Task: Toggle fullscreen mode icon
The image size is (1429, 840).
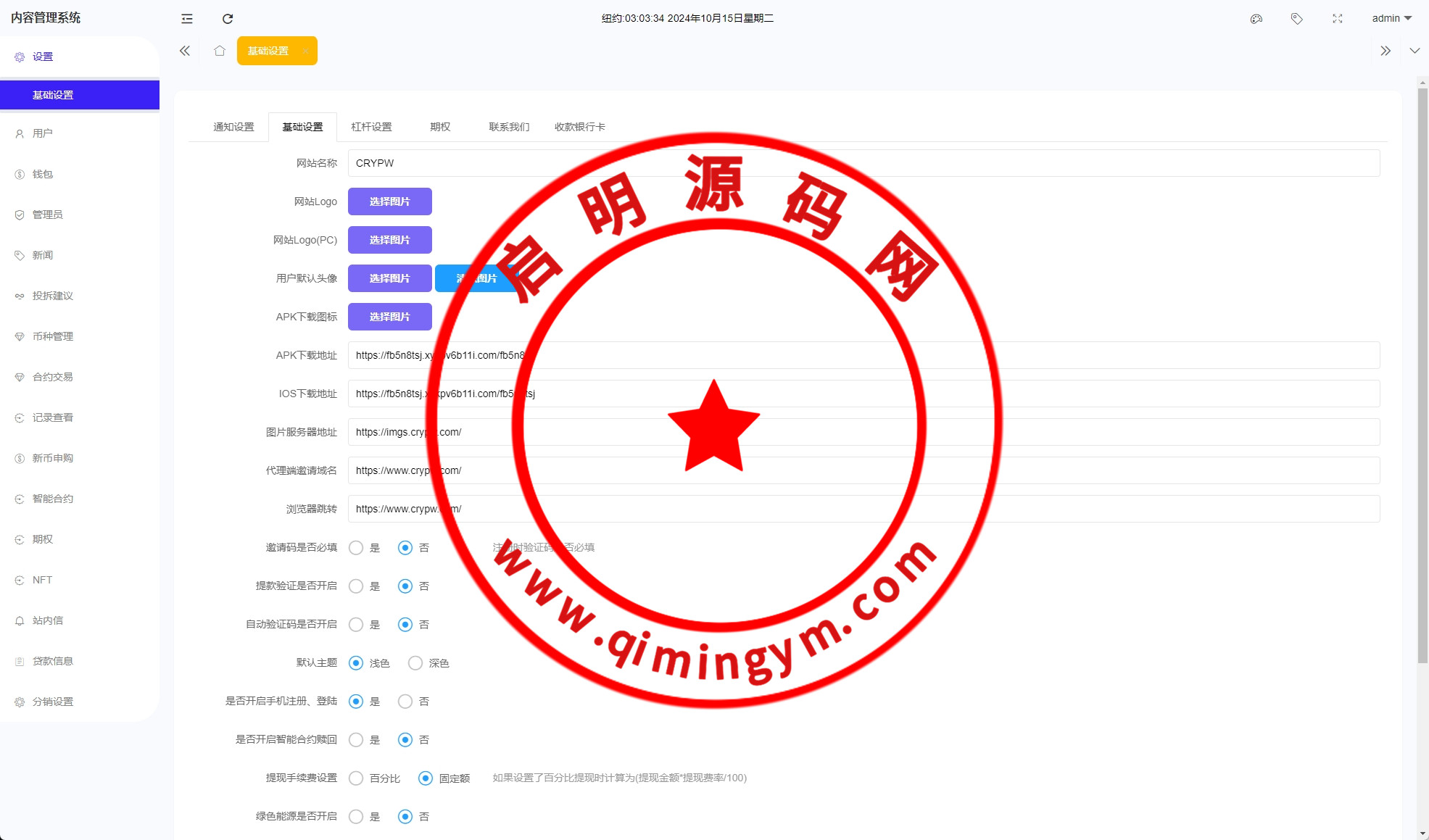Action: (1338, 19)
